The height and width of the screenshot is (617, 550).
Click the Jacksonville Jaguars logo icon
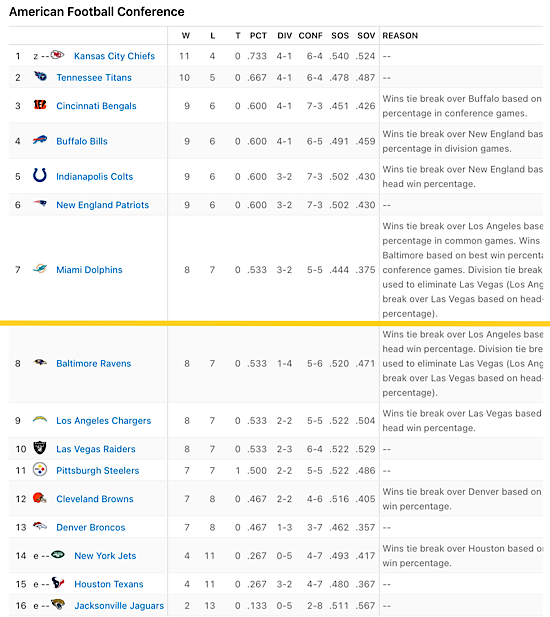click(58, 604)
